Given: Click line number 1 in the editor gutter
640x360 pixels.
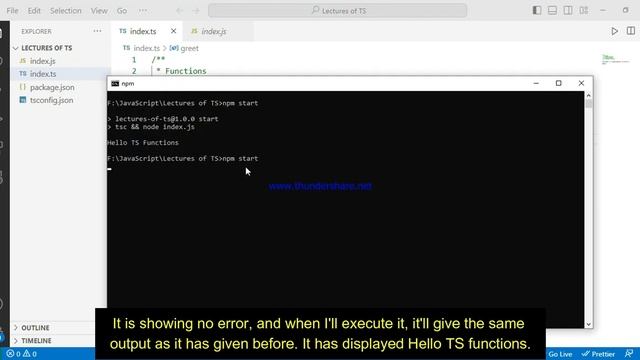Looking at the screenshot, I should tap(134, 60).
